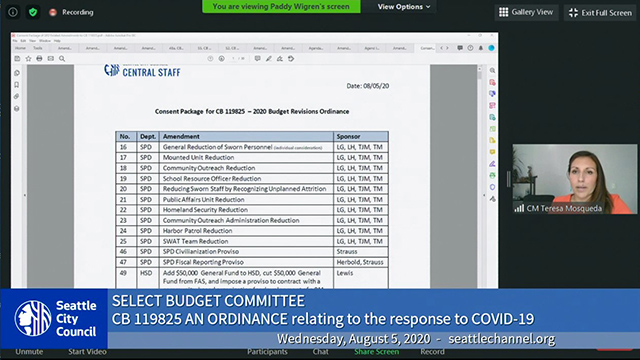Open the Acrobat Home tab
This screenshot has width=640, height=360.
tap(20, 48)
